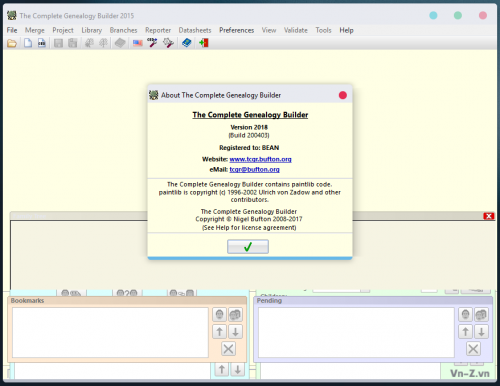Click the '(Build 200403)' text

click(249, 135)
